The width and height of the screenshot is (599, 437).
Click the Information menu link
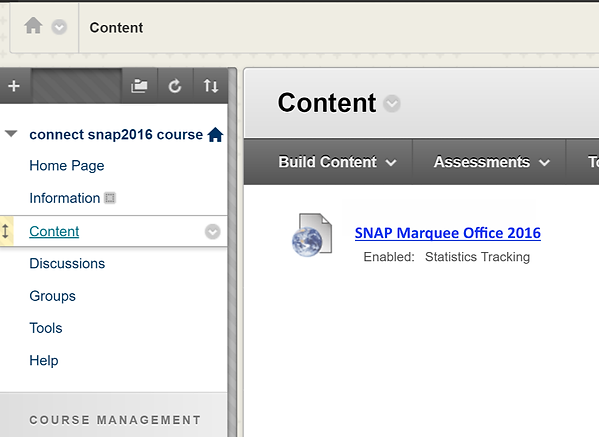(65, 198)
